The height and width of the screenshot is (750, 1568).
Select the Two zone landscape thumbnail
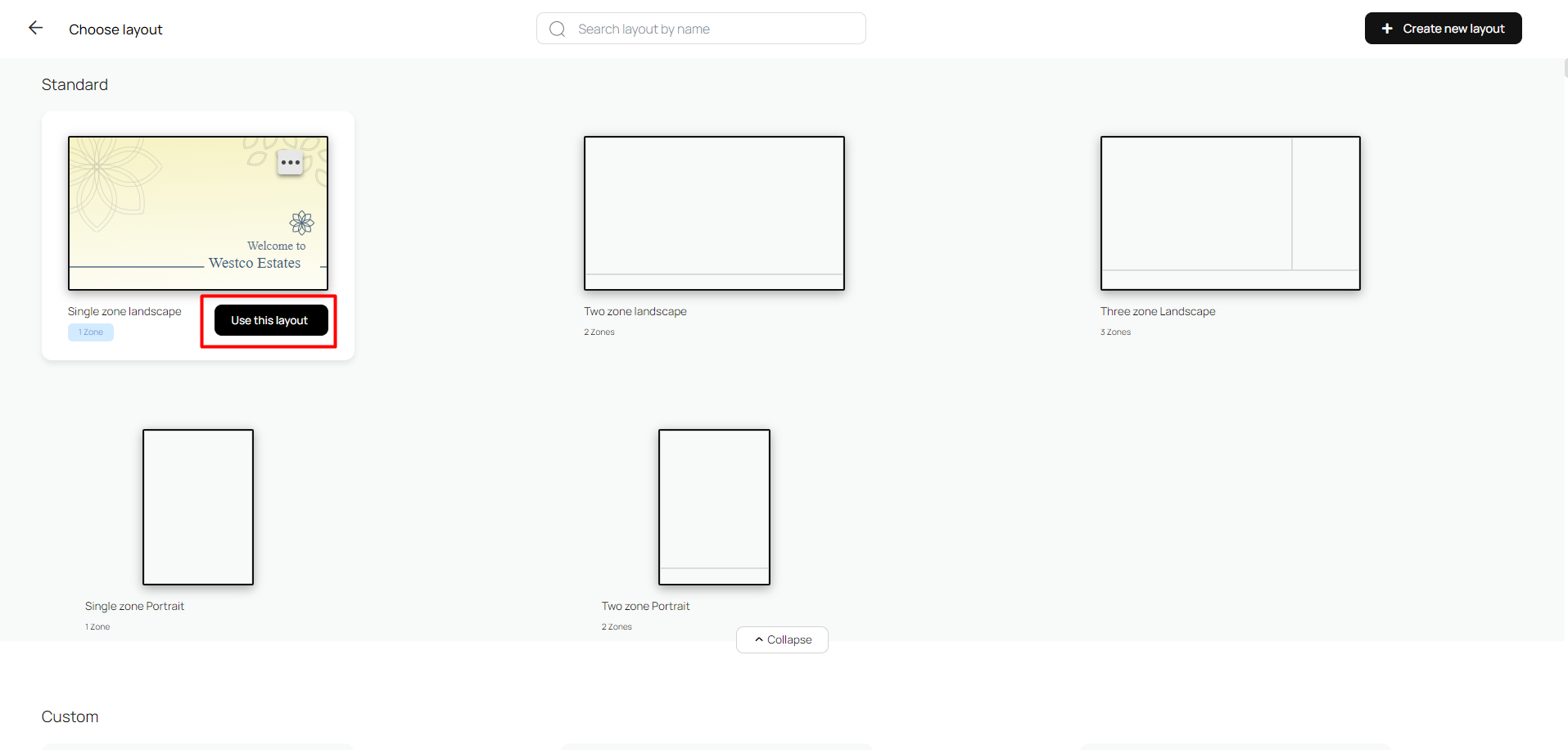pyautogui.click(x=714, y=213)
